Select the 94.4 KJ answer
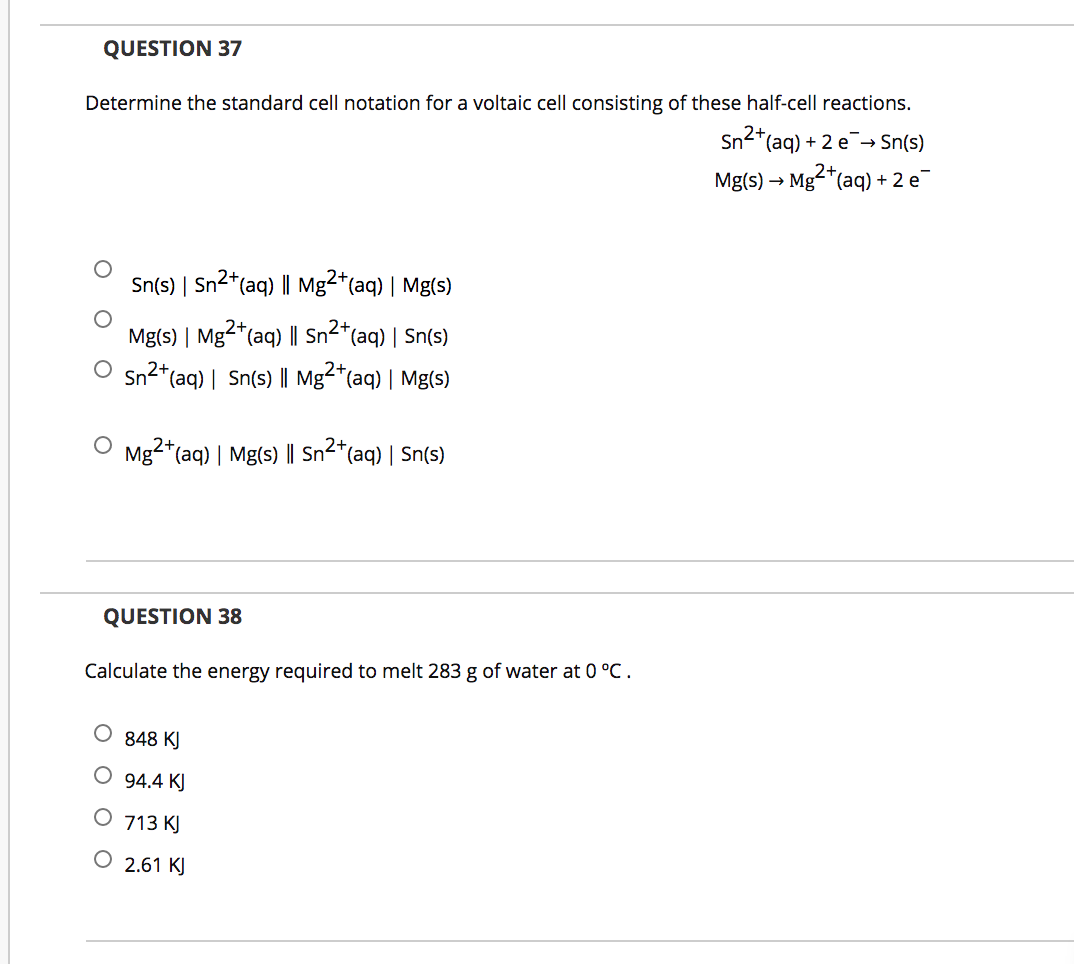1074x964 pixels. [x=103, y=774]
